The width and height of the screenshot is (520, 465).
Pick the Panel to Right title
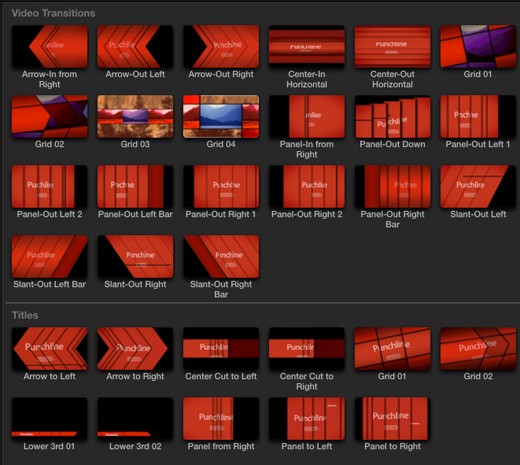coord(392,419)
